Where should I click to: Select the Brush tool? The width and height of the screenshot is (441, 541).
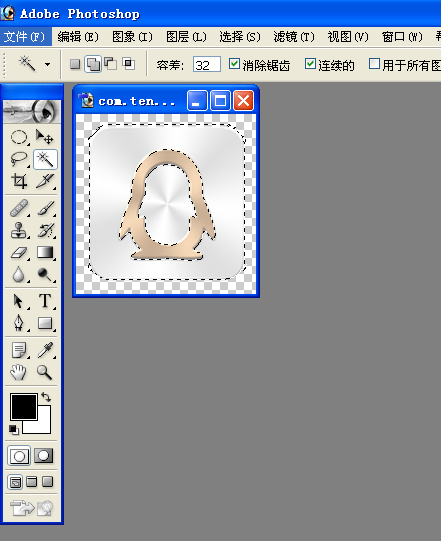click(x=45, y=208)
